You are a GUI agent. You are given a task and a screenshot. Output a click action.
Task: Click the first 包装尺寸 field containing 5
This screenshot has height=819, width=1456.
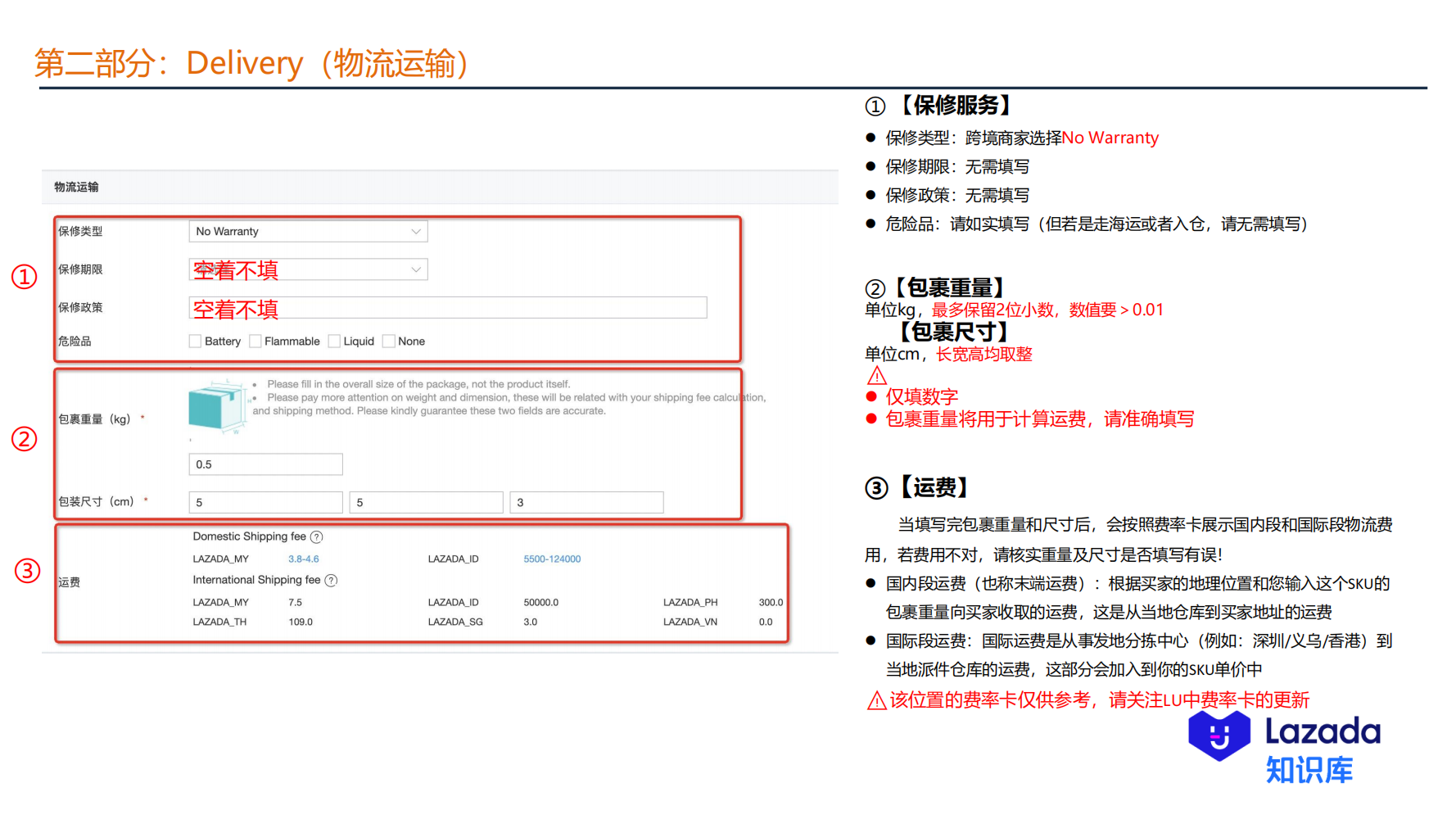[265, 502]
